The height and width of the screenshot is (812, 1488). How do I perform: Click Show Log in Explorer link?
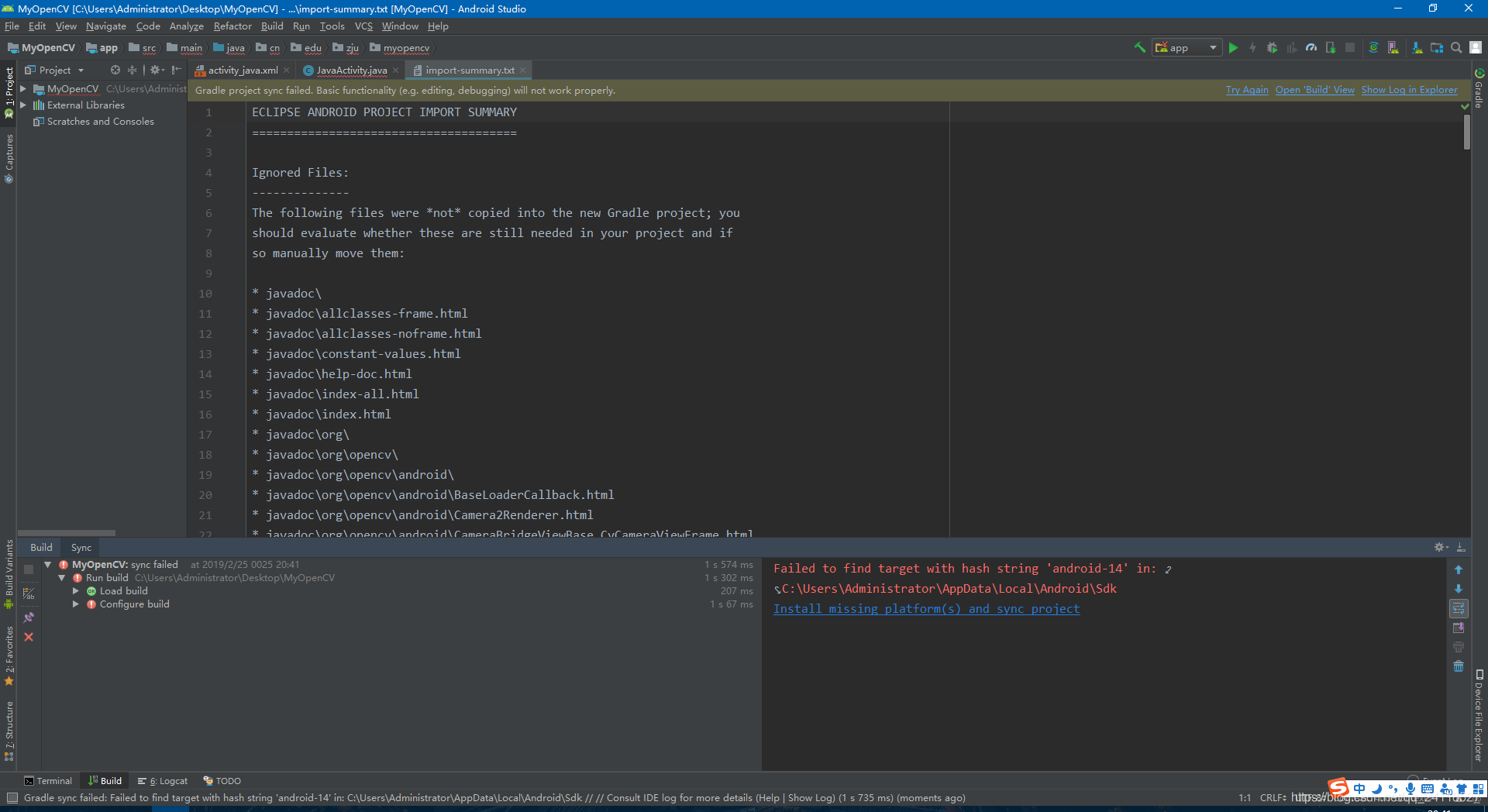pyautogui.click(x=1409, y=90)
